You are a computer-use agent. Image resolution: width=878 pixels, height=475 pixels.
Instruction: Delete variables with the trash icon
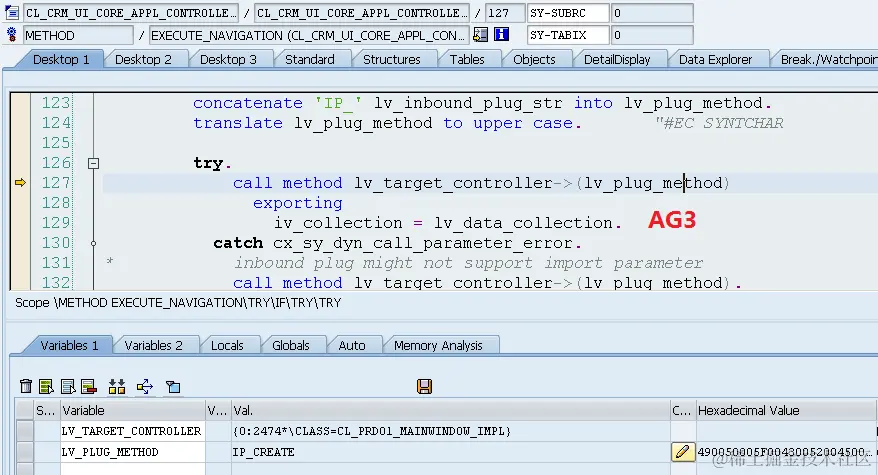(x=26, y=386)
